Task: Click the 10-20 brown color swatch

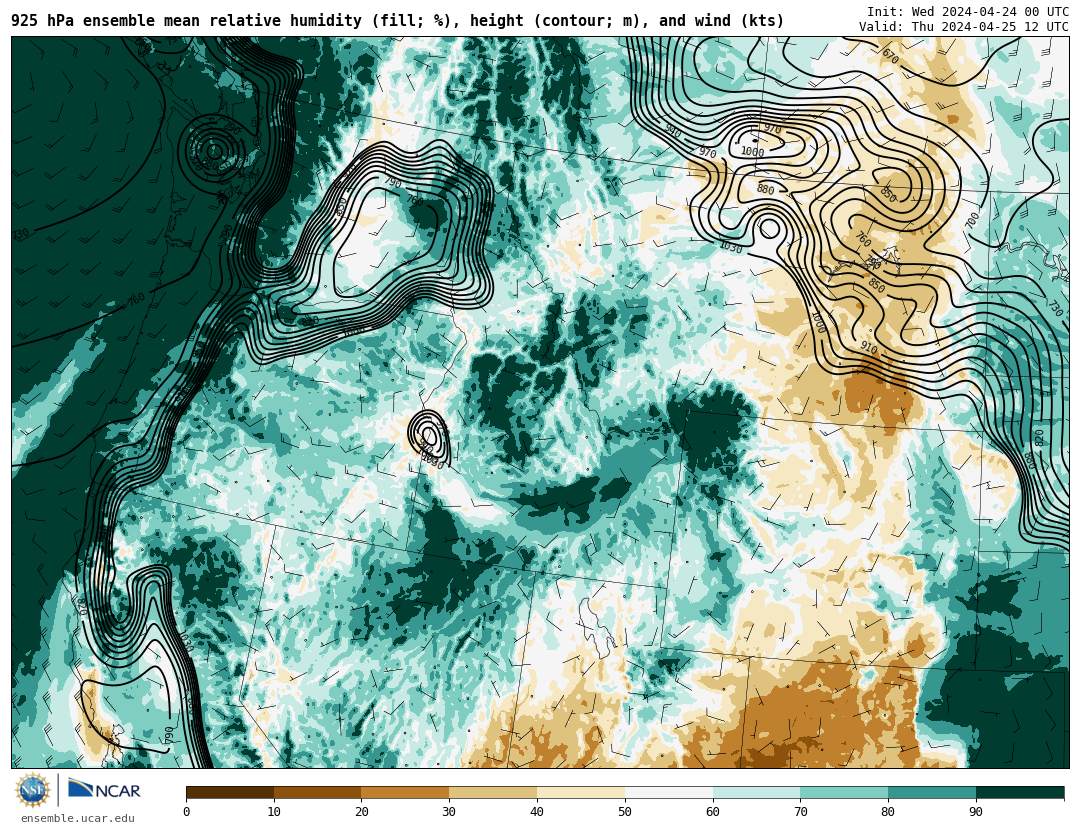Action: (318, 792)
